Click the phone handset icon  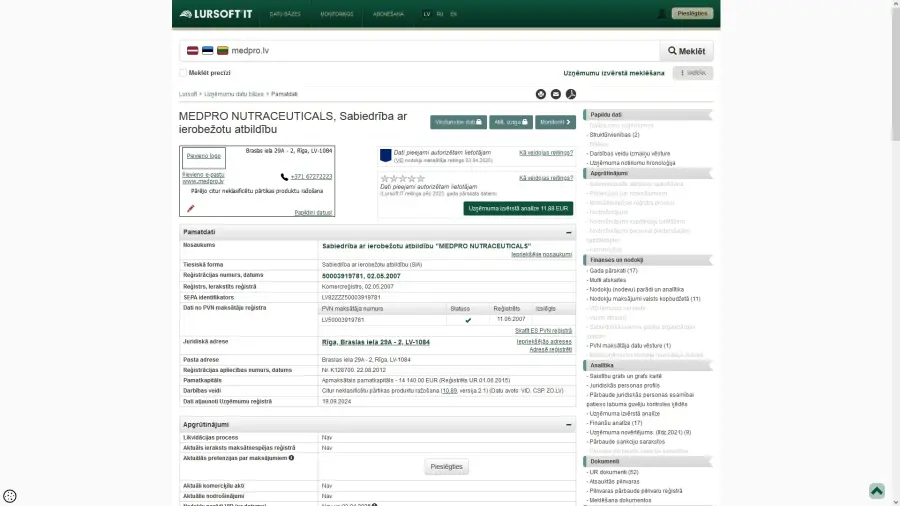[x=284, y=177]
